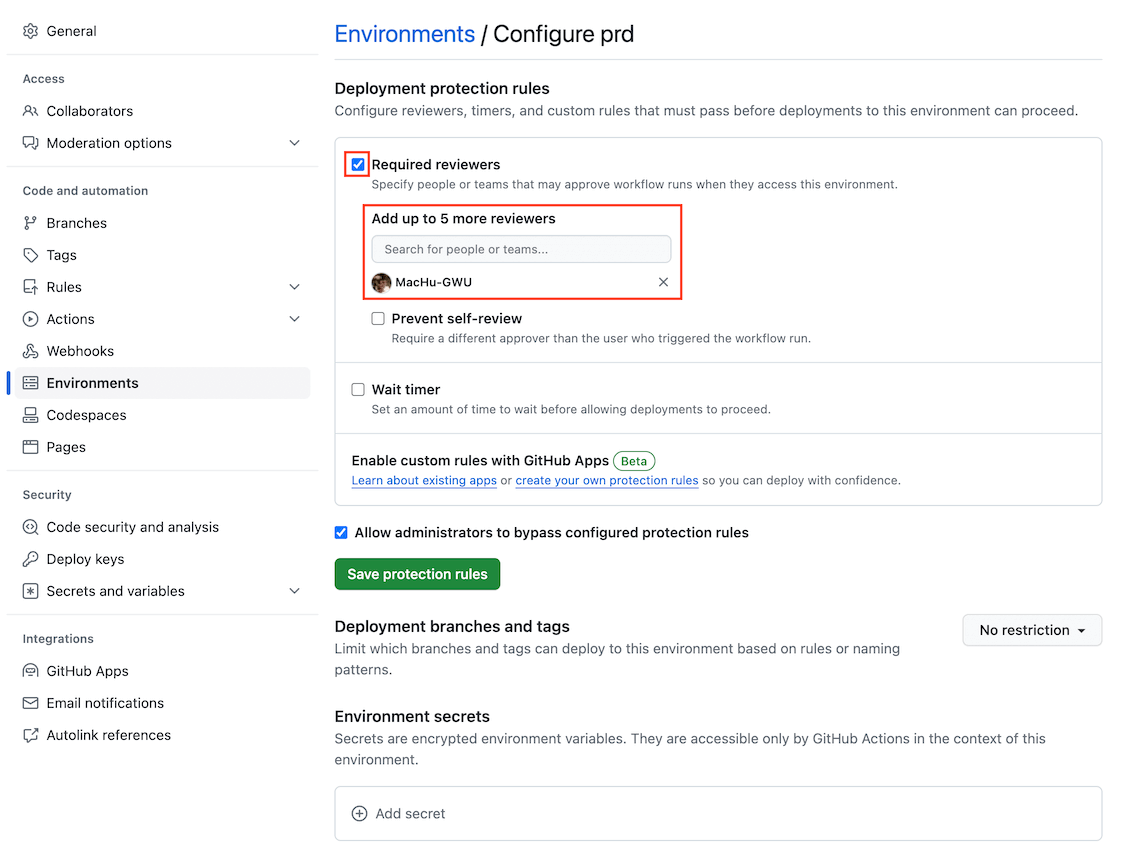Open create your own protection rules link
Screen dimensions: 1125x850
click(x=607, y=481)
